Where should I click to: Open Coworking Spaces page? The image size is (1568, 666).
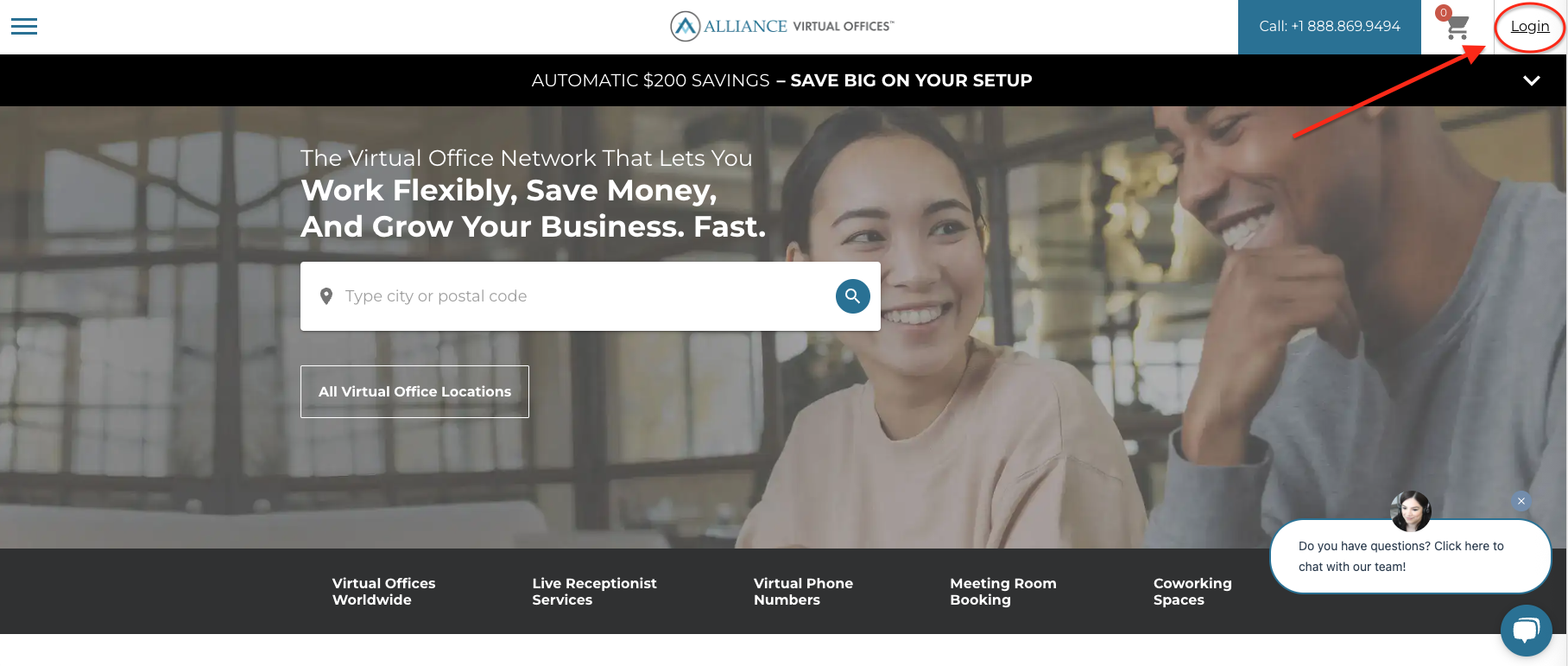click(1192, 592)
